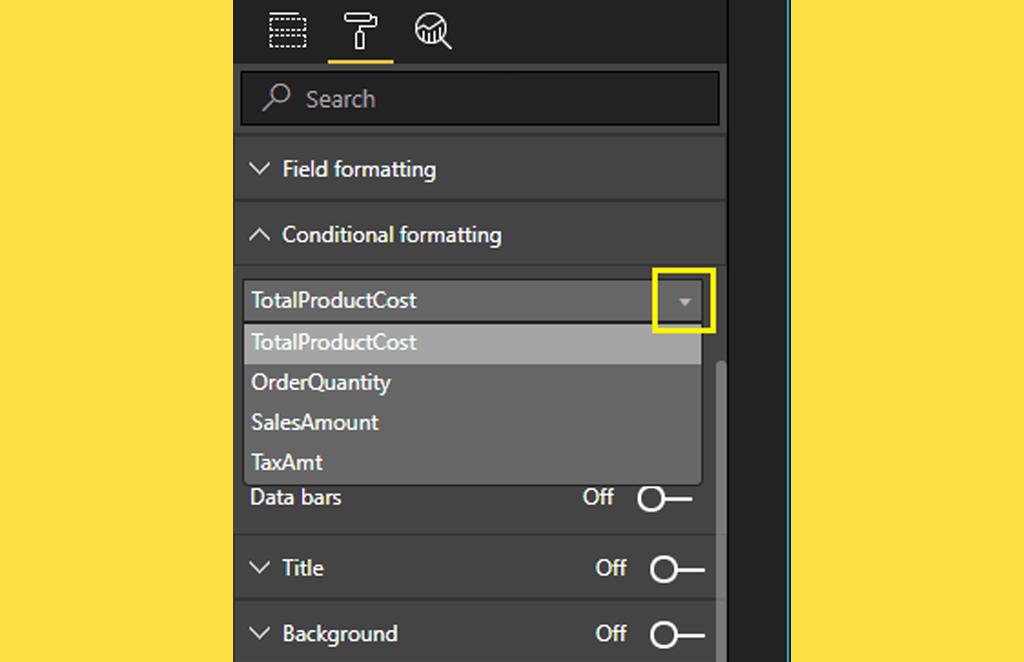Open the Fields pane icon
1024x662 pixels.
click(x=288, y=31)
